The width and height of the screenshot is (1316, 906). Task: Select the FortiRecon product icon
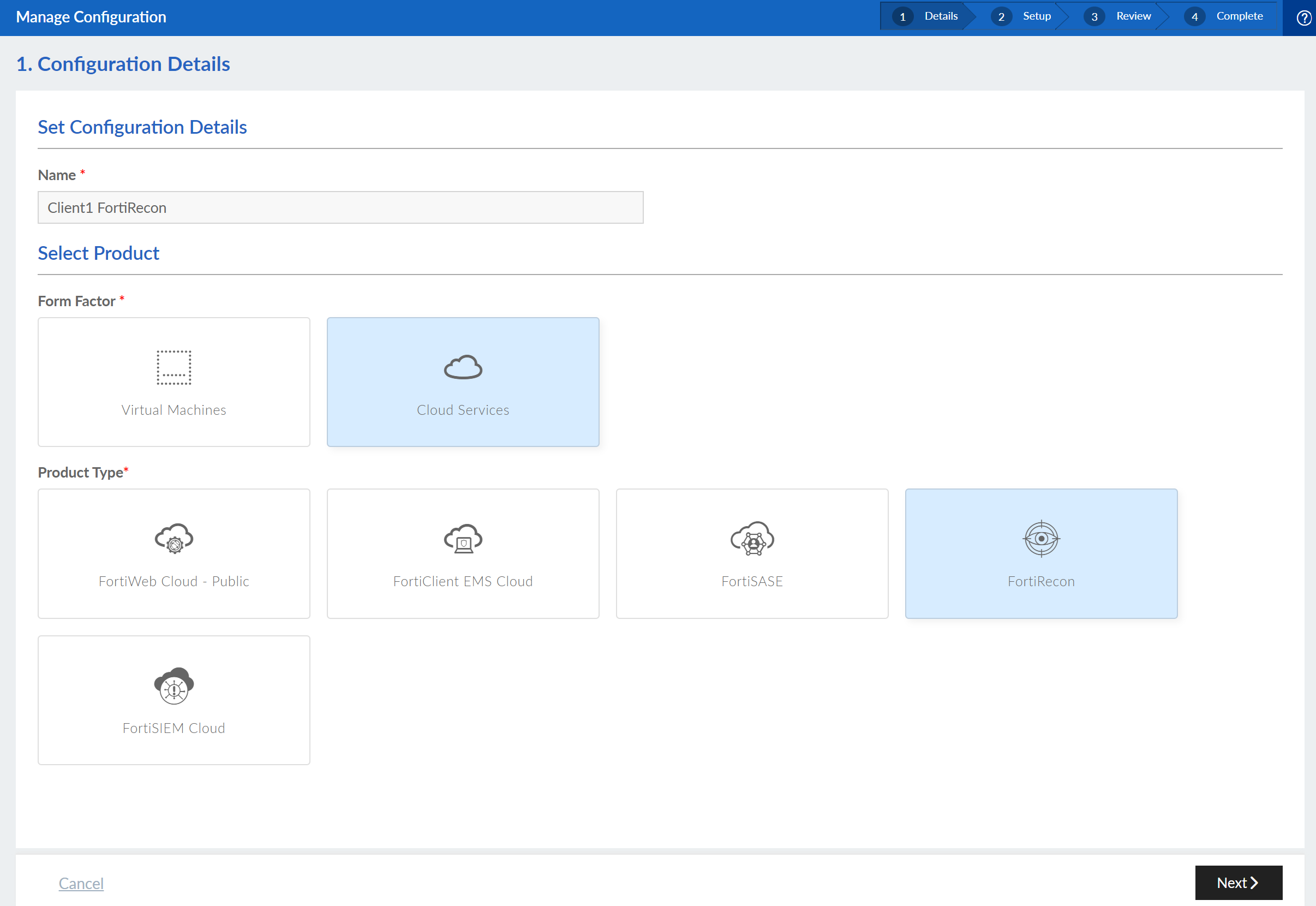1041,538
